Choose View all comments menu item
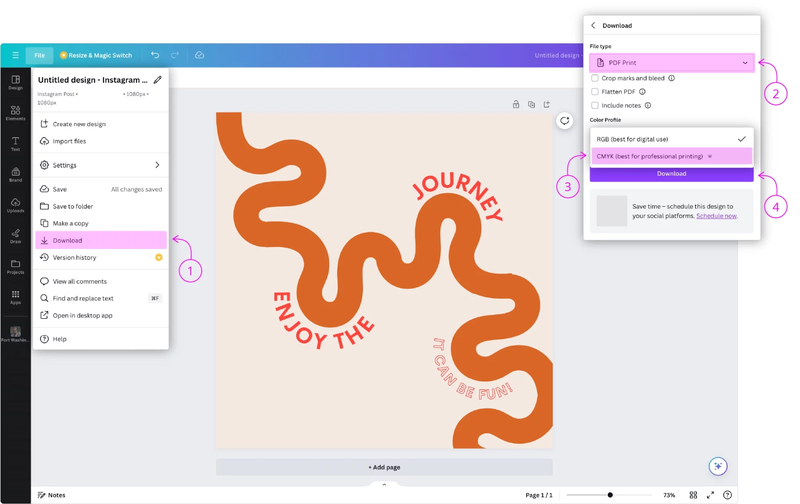 (x=101, y=281)
